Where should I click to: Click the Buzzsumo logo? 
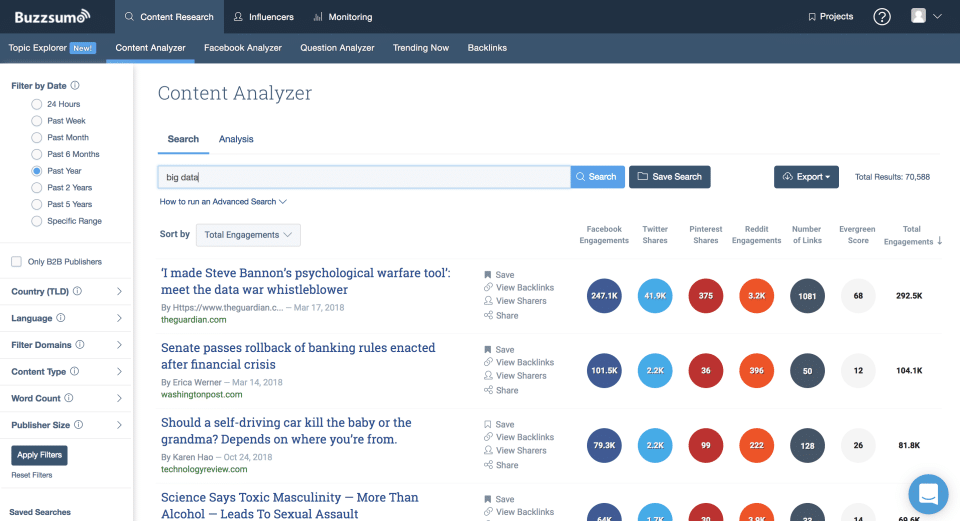pyautogui.click(x=53, y=16)
